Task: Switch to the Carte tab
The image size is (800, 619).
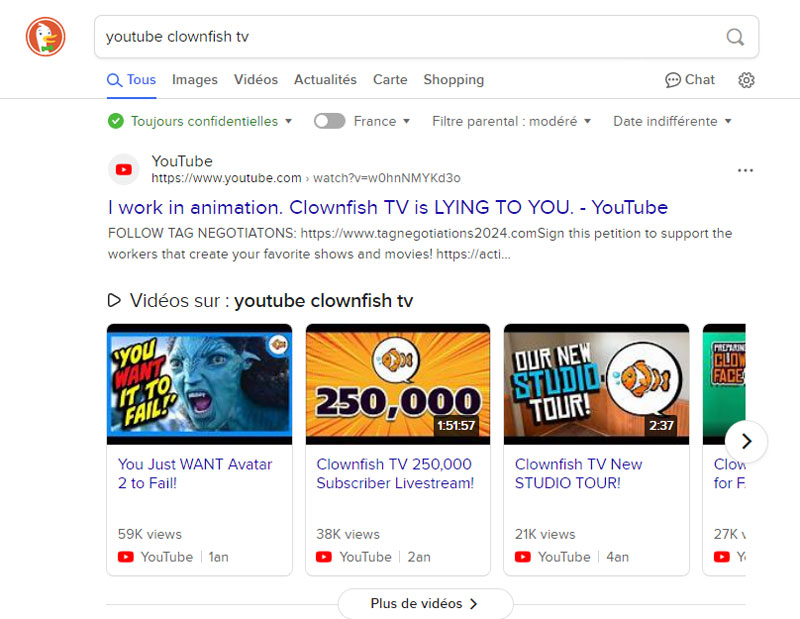Action: [x=390, y=80]
